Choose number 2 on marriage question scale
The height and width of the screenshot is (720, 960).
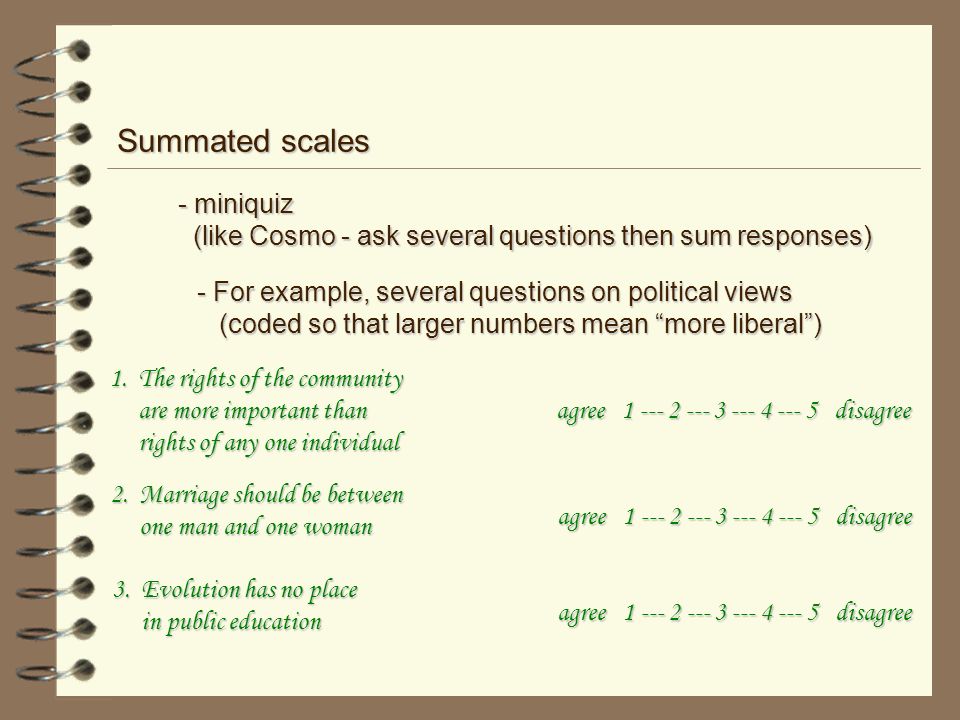coord(675,517)
